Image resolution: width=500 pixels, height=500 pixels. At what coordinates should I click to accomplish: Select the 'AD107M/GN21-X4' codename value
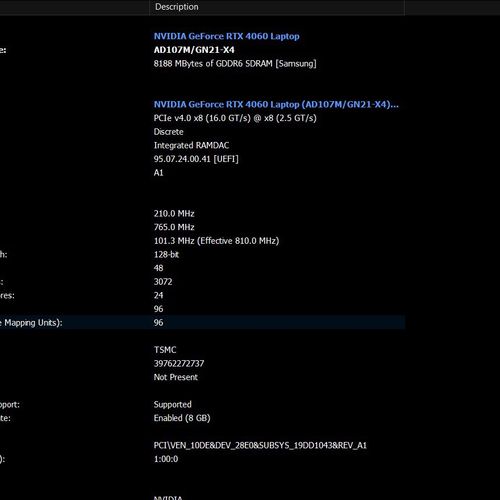[x=194, y=50]
